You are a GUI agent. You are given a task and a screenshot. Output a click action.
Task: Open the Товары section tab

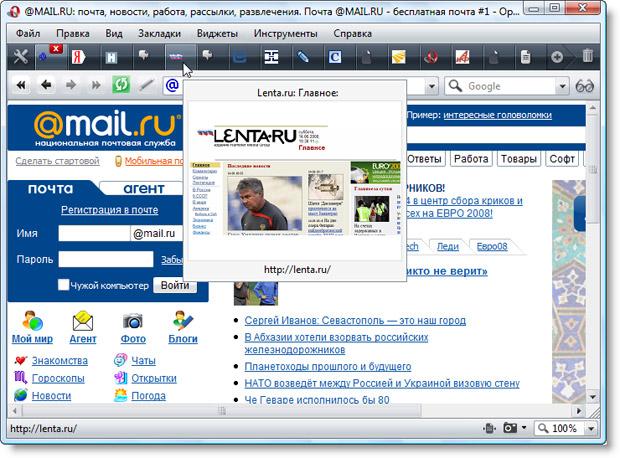519,159
